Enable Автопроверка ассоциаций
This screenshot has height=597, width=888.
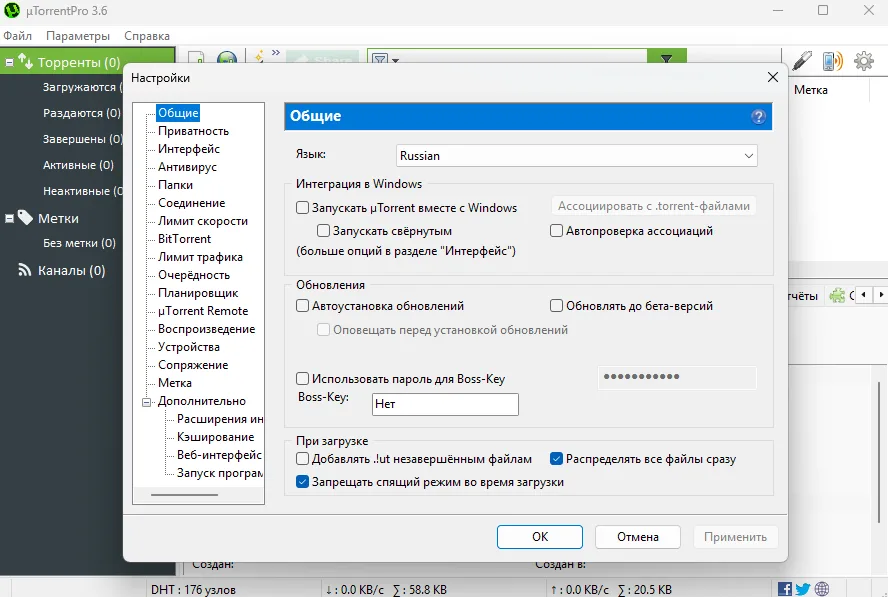click(x=556, y=230)
